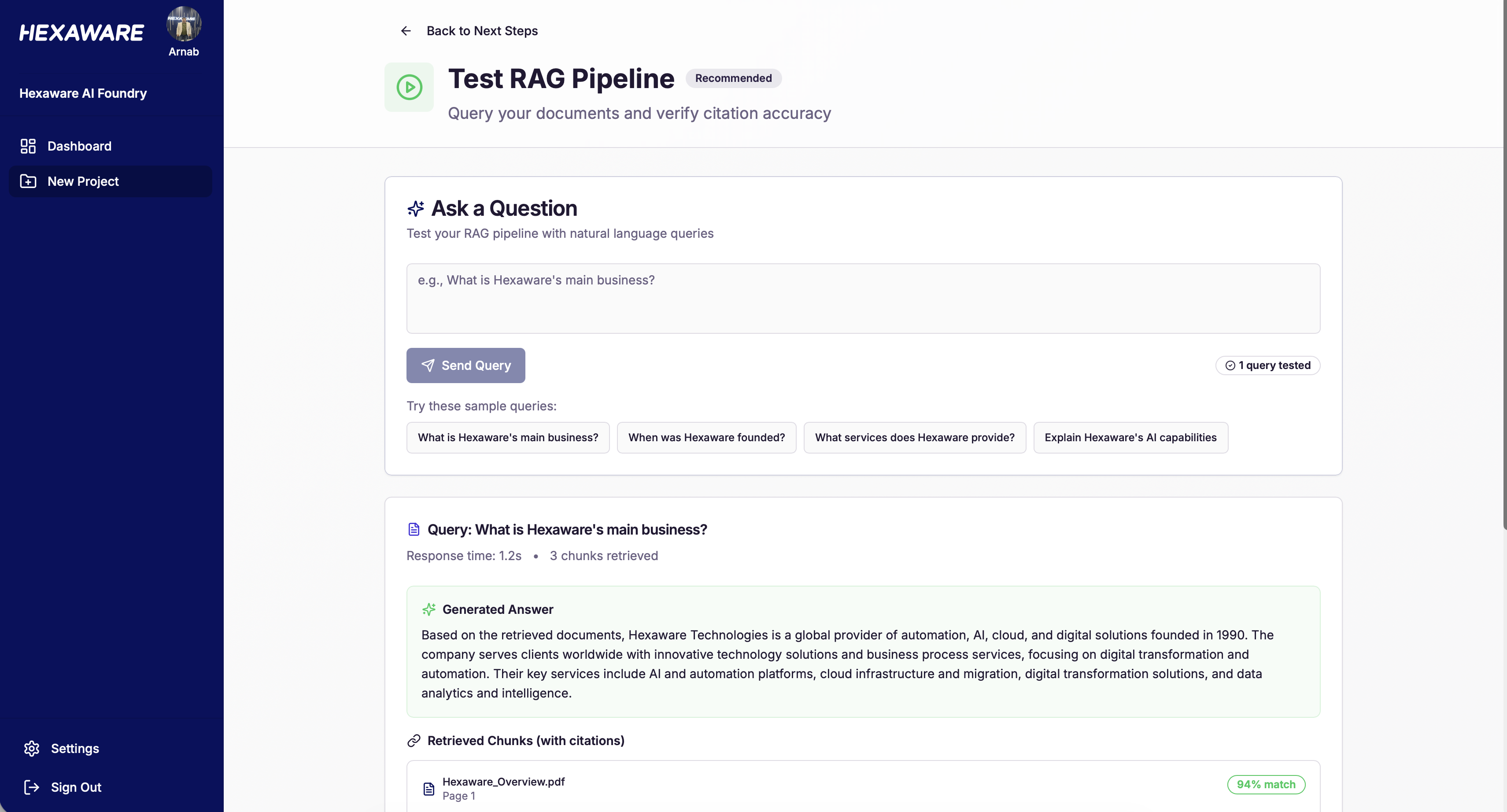The height and width of the screenshot is (812, 1507).
Task: Choose sample query 'When was Hexaware founded?'
Action: [706, 438]
